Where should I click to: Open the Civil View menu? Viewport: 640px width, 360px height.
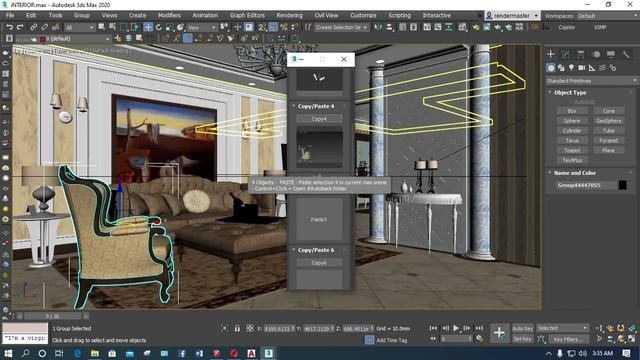point(326,16)
